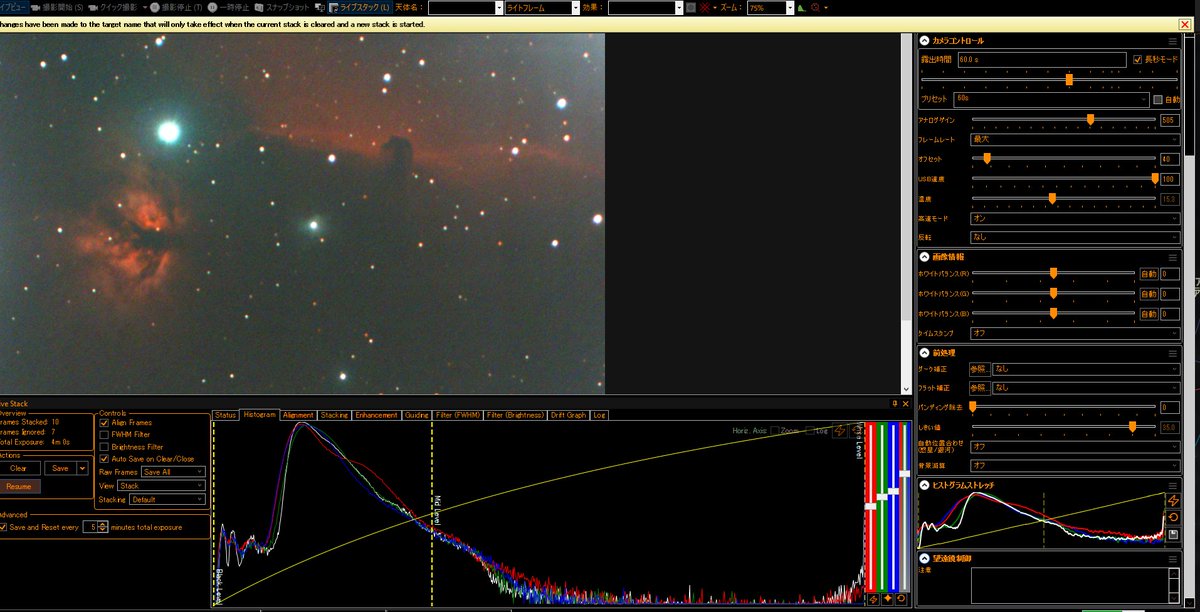Open 反転 dropdown

[1075, 237]
